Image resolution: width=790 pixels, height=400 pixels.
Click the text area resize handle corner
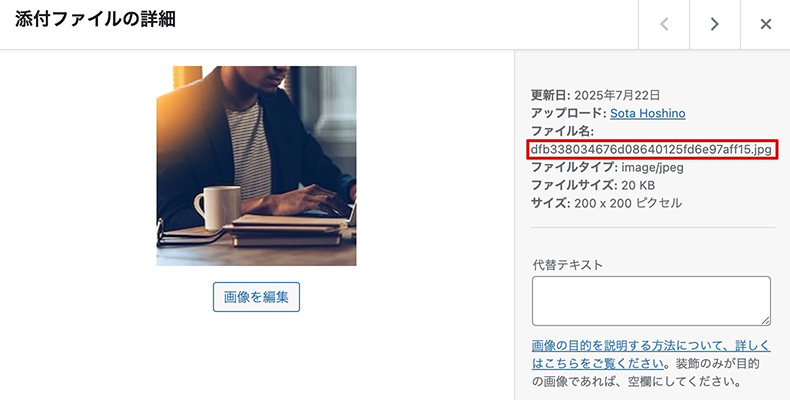766,321
